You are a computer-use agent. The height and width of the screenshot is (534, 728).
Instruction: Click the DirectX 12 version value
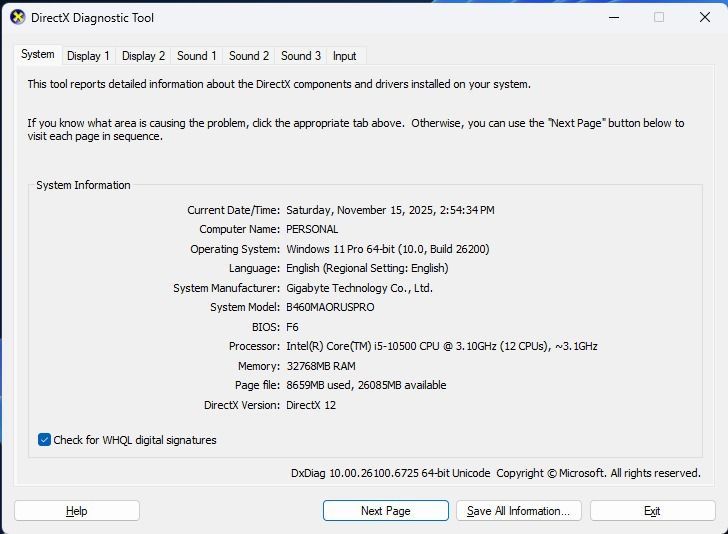coord(311,405)
